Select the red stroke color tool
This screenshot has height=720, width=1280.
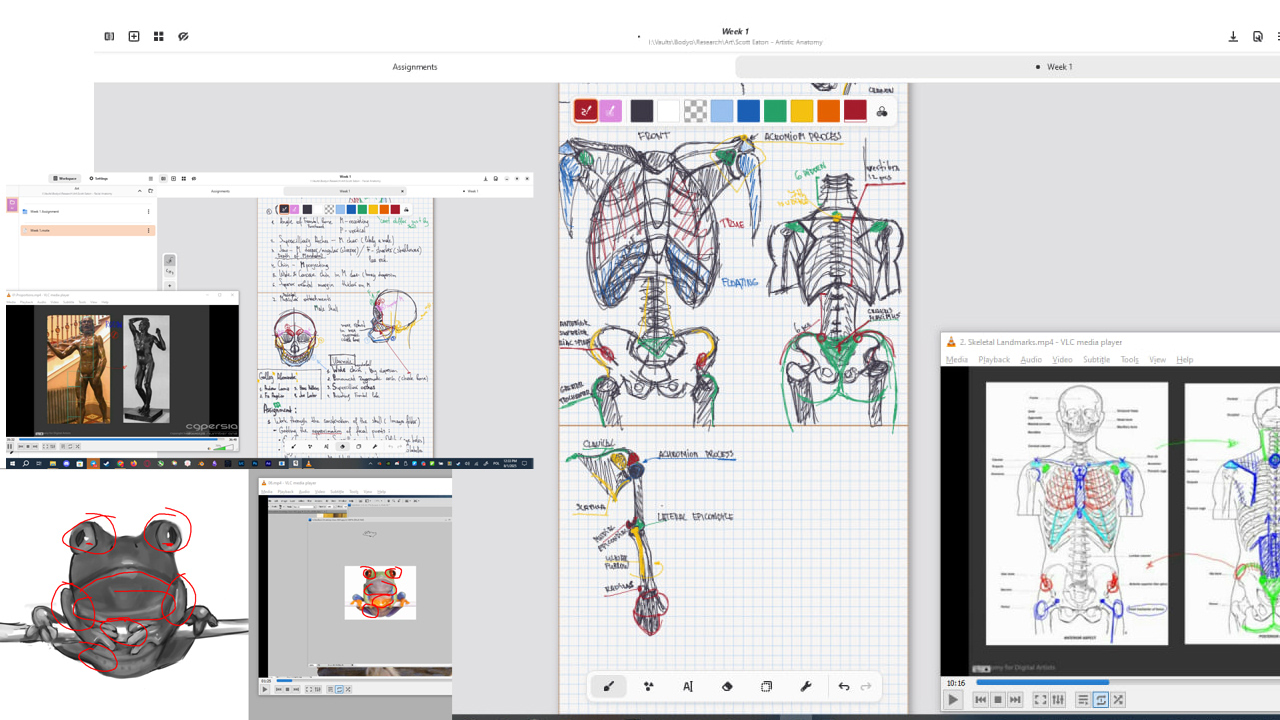point(586,111)
